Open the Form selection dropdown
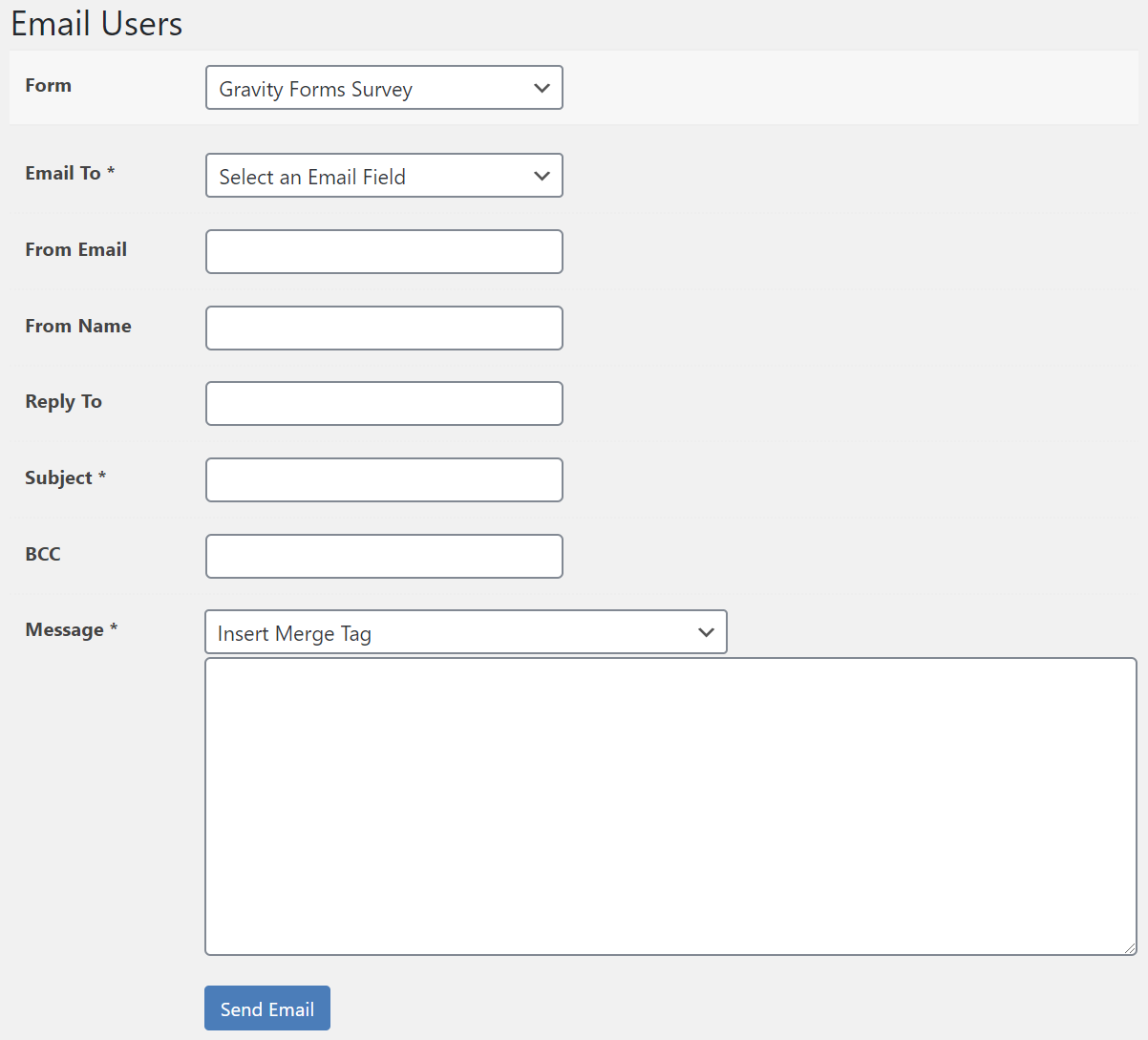The height and width of the screenshot is (1040, 1148). pos(383,87)
